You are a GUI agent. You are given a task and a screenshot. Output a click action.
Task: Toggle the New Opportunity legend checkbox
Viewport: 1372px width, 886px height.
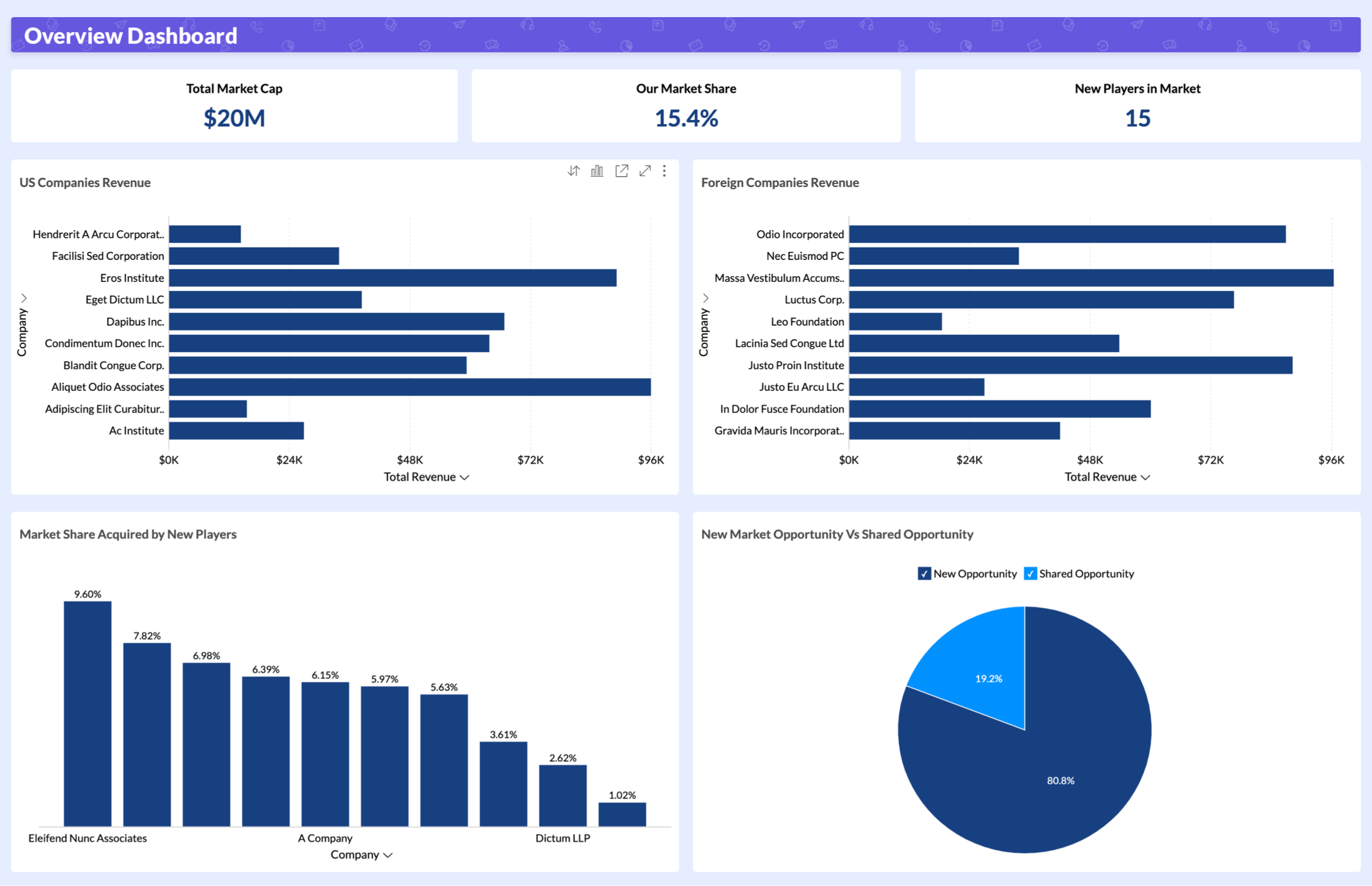[924, 573]
